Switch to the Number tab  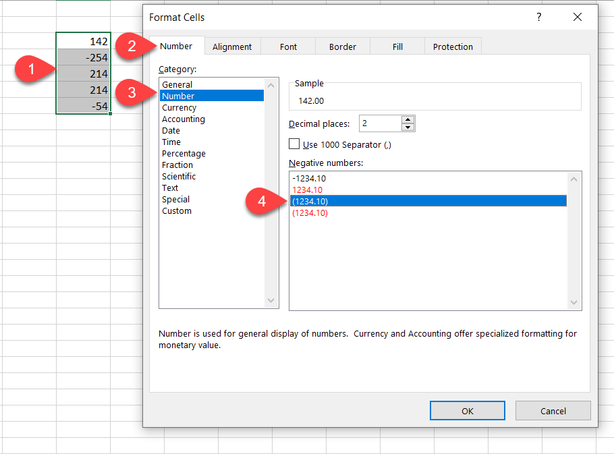point(176,46)
